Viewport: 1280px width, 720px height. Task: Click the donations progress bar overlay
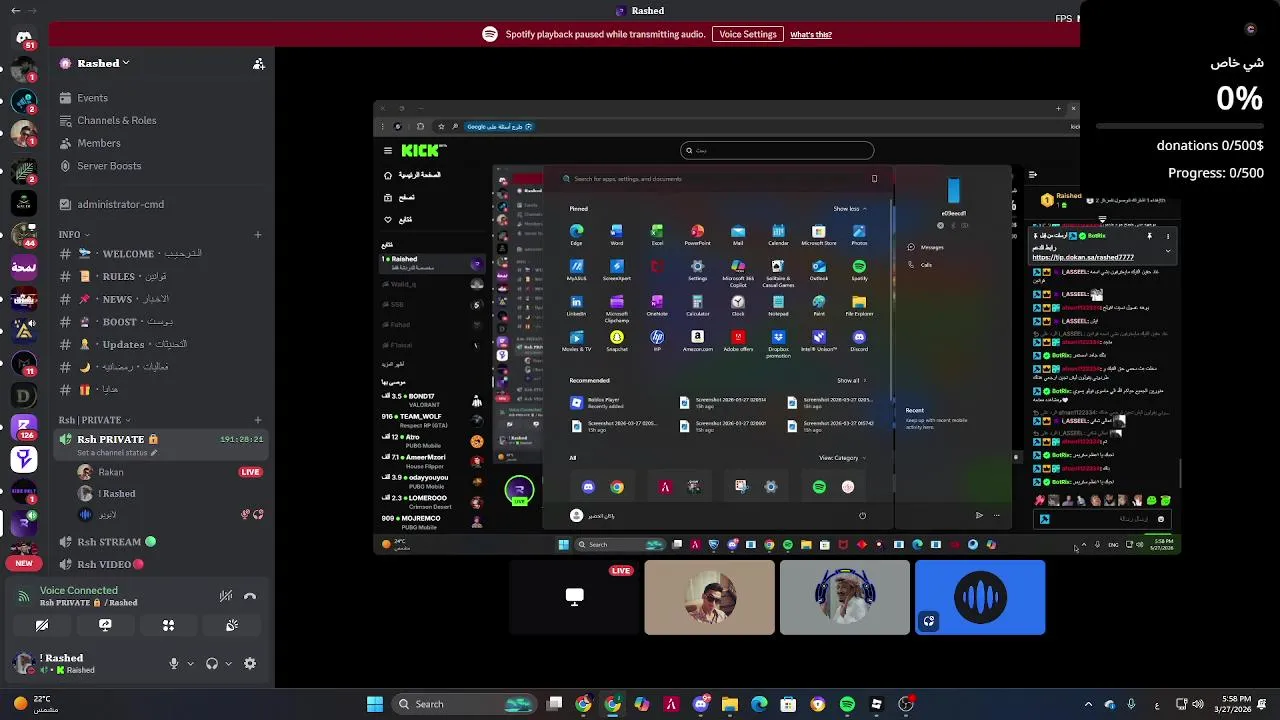(1180, 127)
